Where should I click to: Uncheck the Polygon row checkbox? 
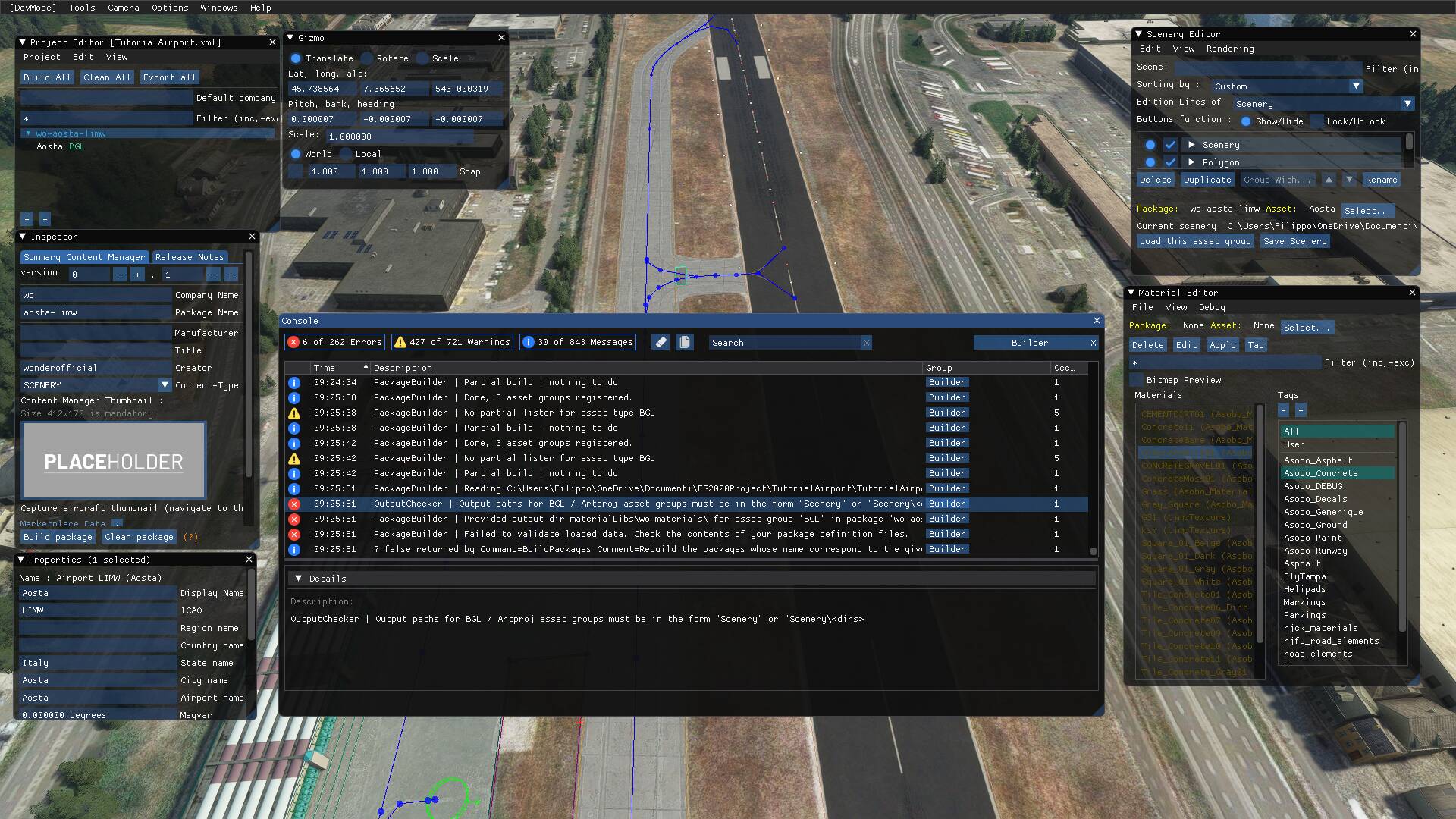pyautogui.click(x=1171, y=162)
